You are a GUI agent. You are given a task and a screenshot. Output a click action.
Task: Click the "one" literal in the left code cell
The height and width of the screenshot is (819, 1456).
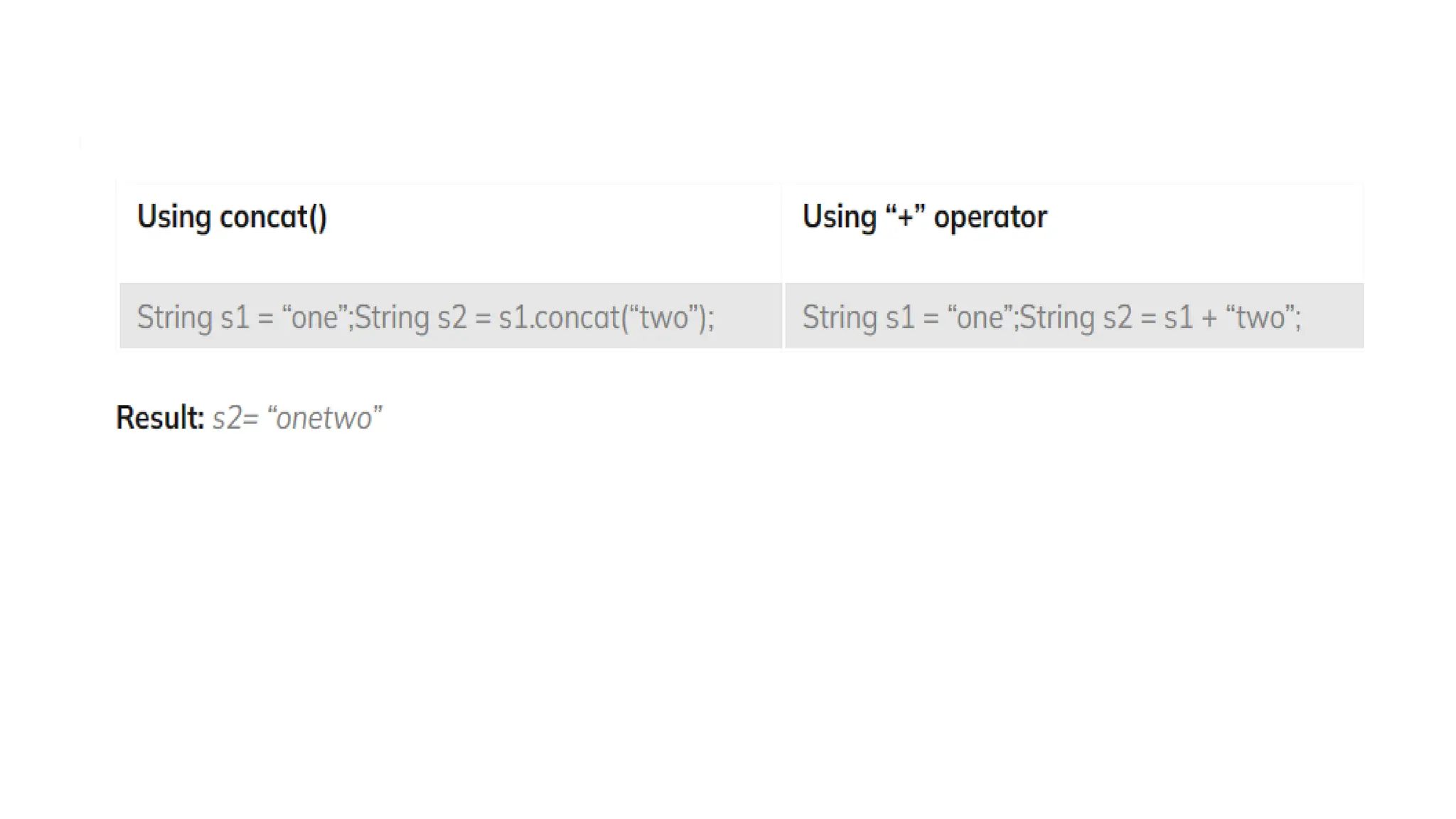tap(314, 317)
